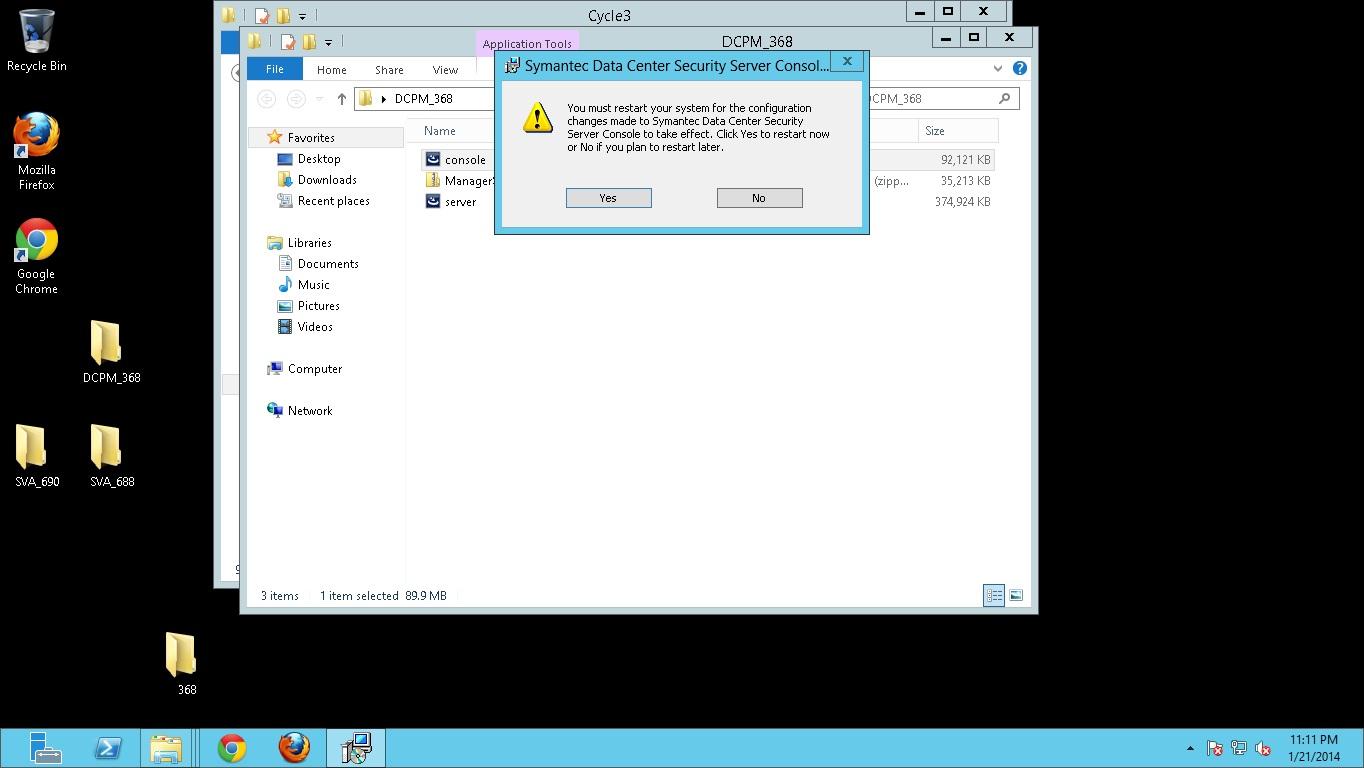Select the Google Chrome desktop shortcut
This screenshot has width=1364, height=768.
pos(37,257)
